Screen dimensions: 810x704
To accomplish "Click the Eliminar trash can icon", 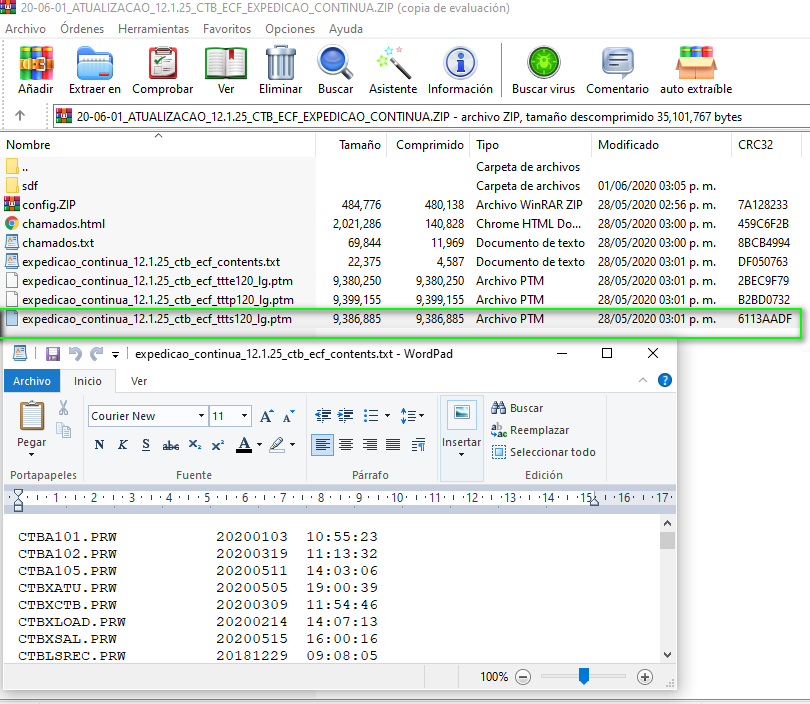I will pos(281,64).
